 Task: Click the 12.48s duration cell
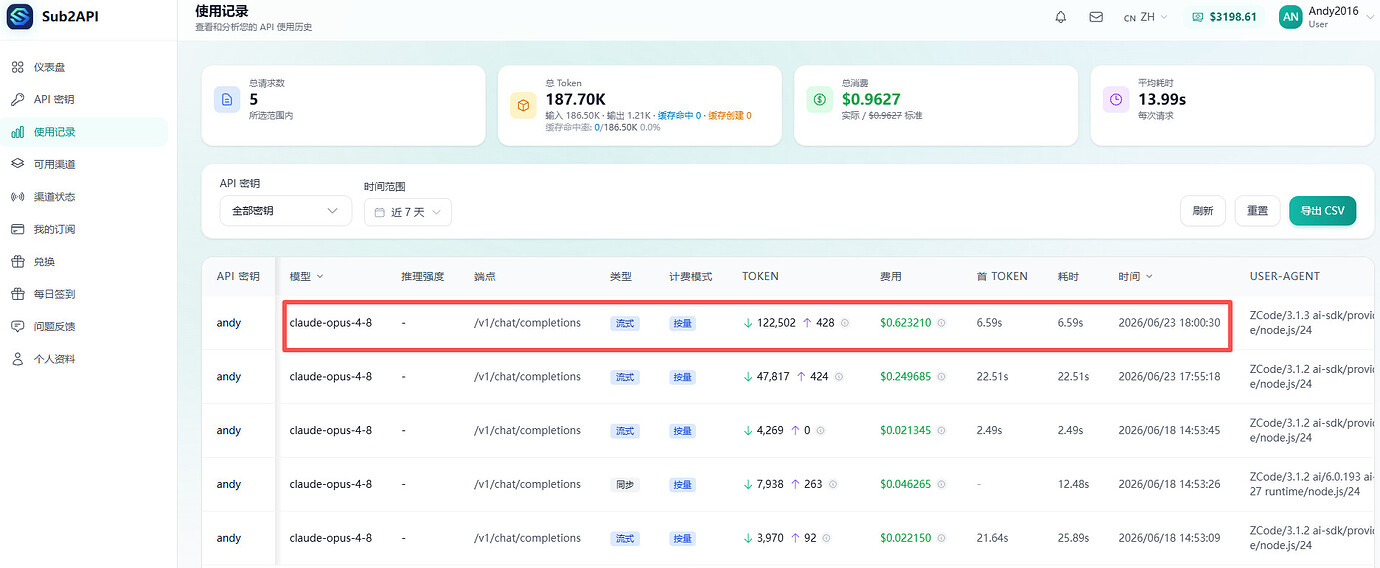pyautogui.click(x=1073, y=484)
